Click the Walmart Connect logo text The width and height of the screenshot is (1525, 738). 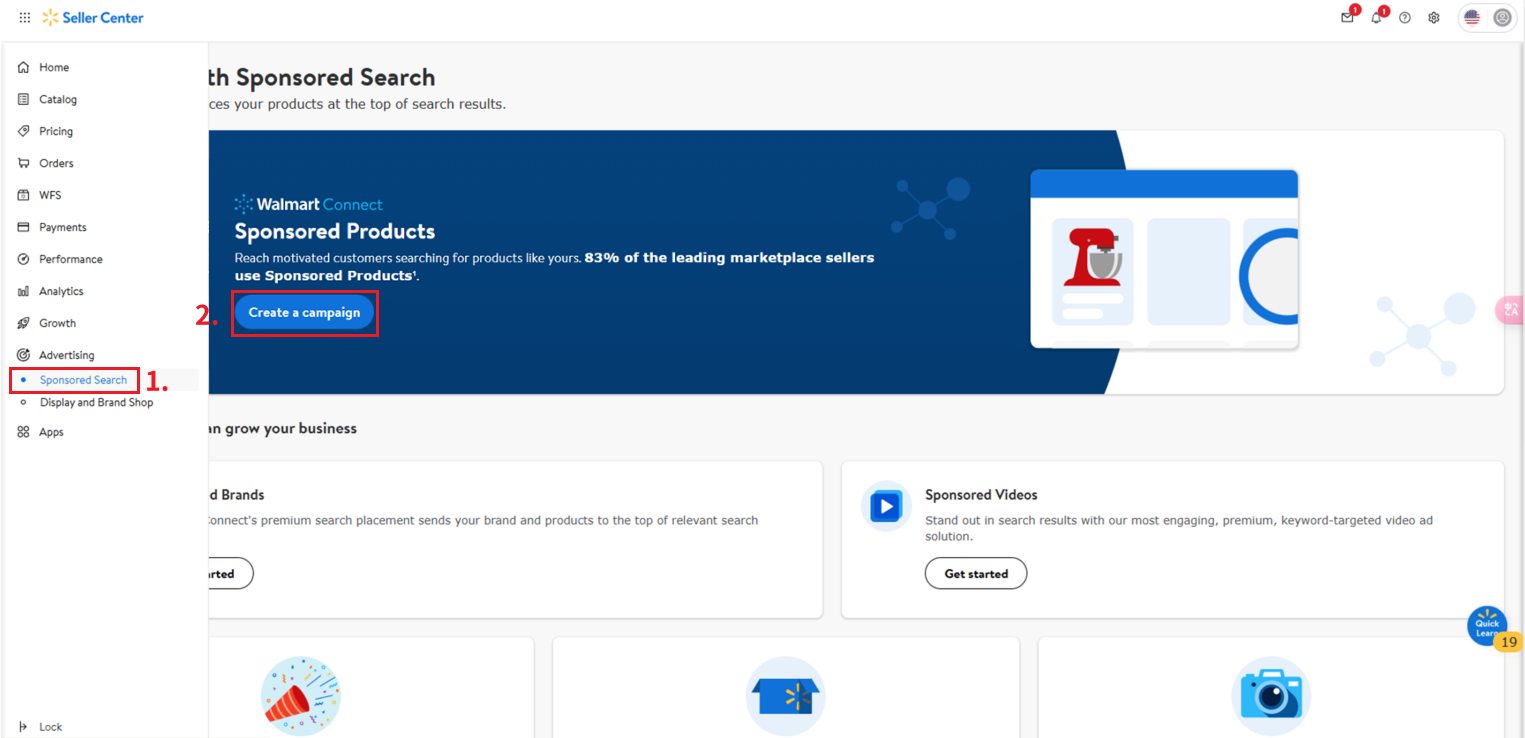309,204
